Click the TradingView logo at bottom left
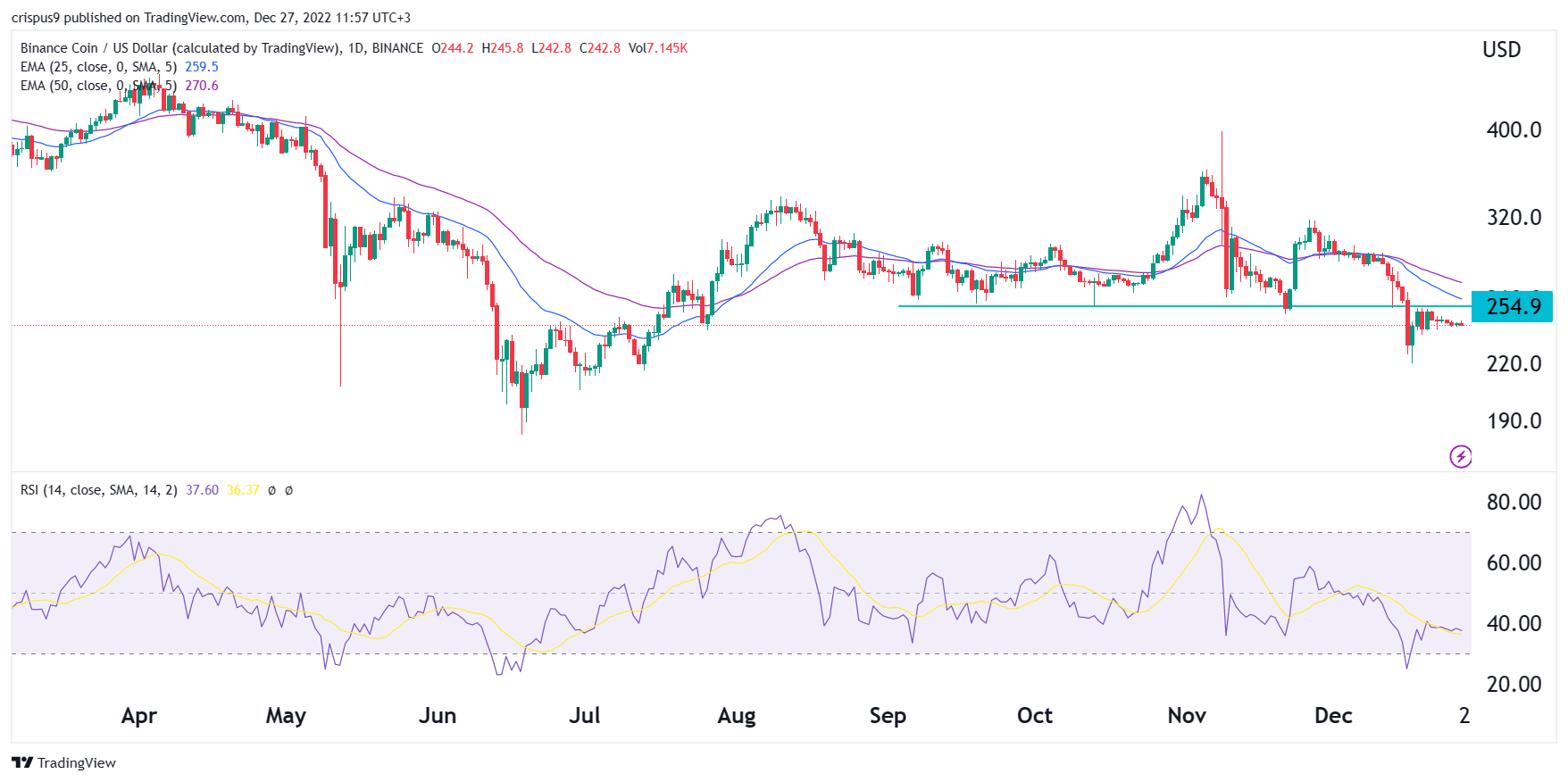This screenshot has width=1568, height=782. [64, 762]
